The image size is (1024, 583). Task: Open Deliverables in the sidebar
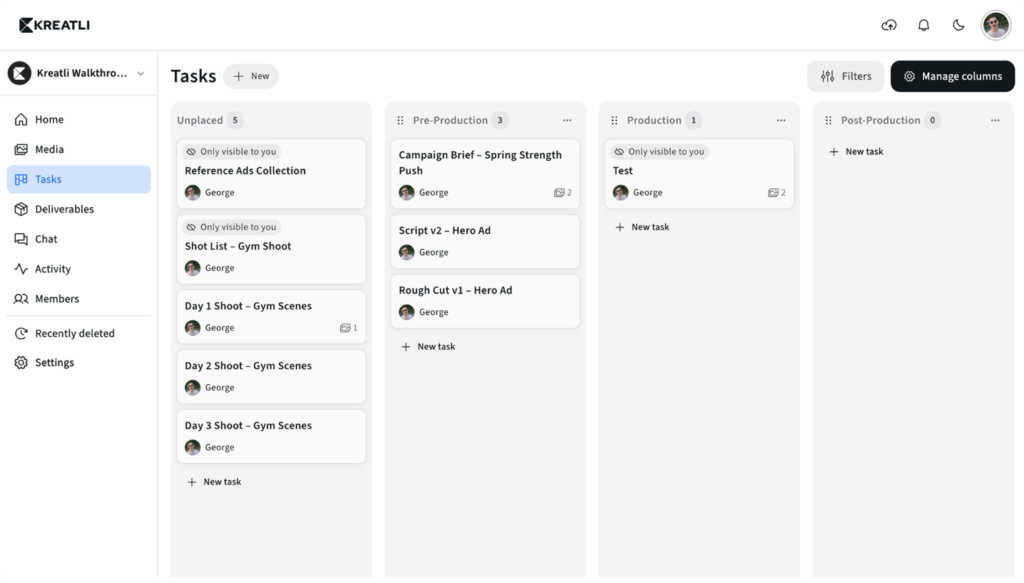(79, 209)
